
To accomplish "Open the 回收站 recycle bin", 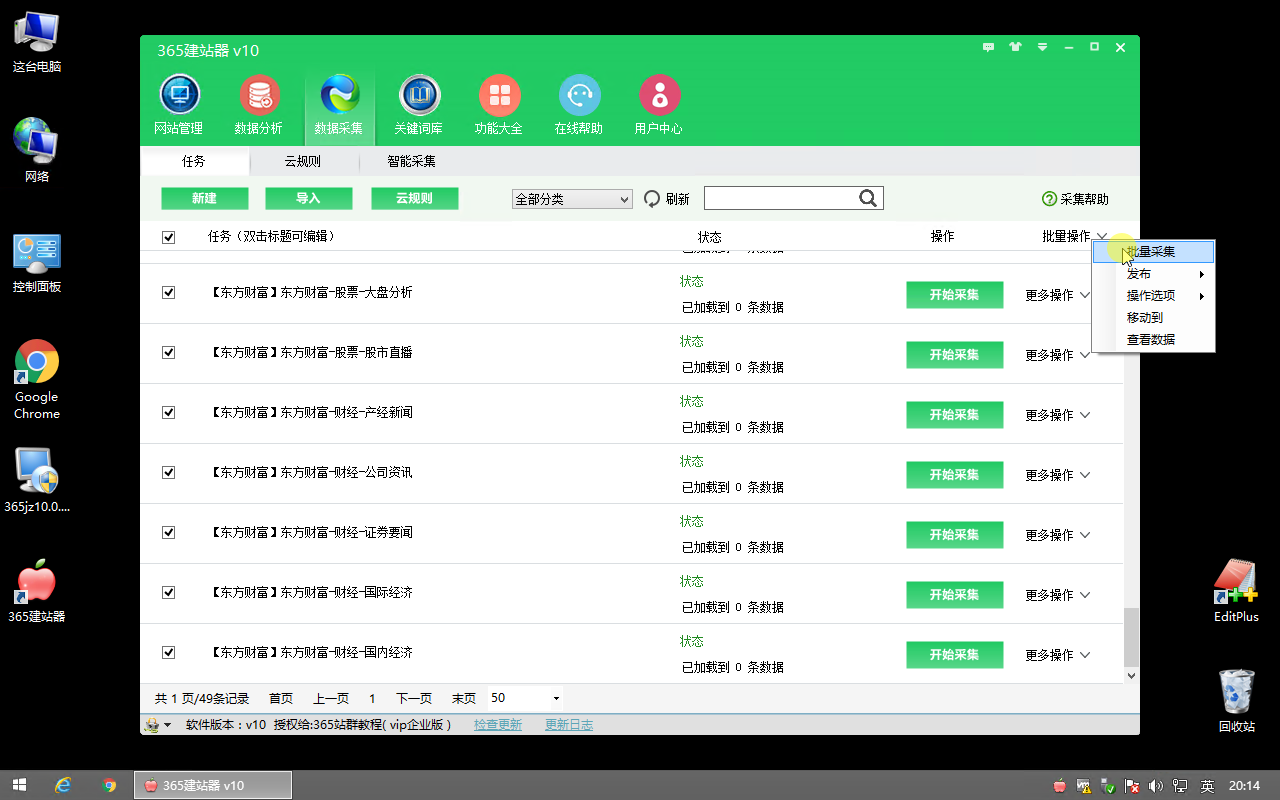I will [x=1237, y=702].
